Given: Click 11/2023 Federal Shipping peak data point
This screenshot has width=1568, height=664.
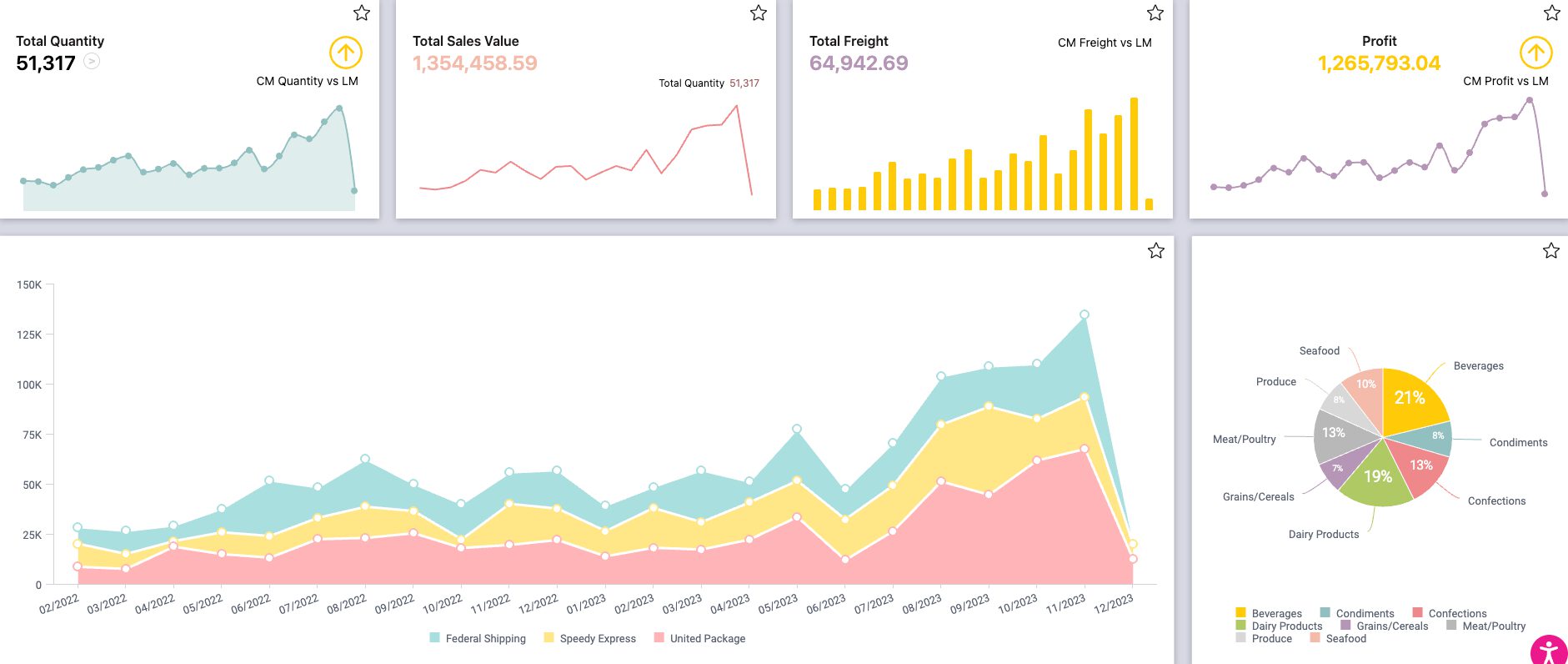Looking at the screenshot, I should (x=1084, y=314).
